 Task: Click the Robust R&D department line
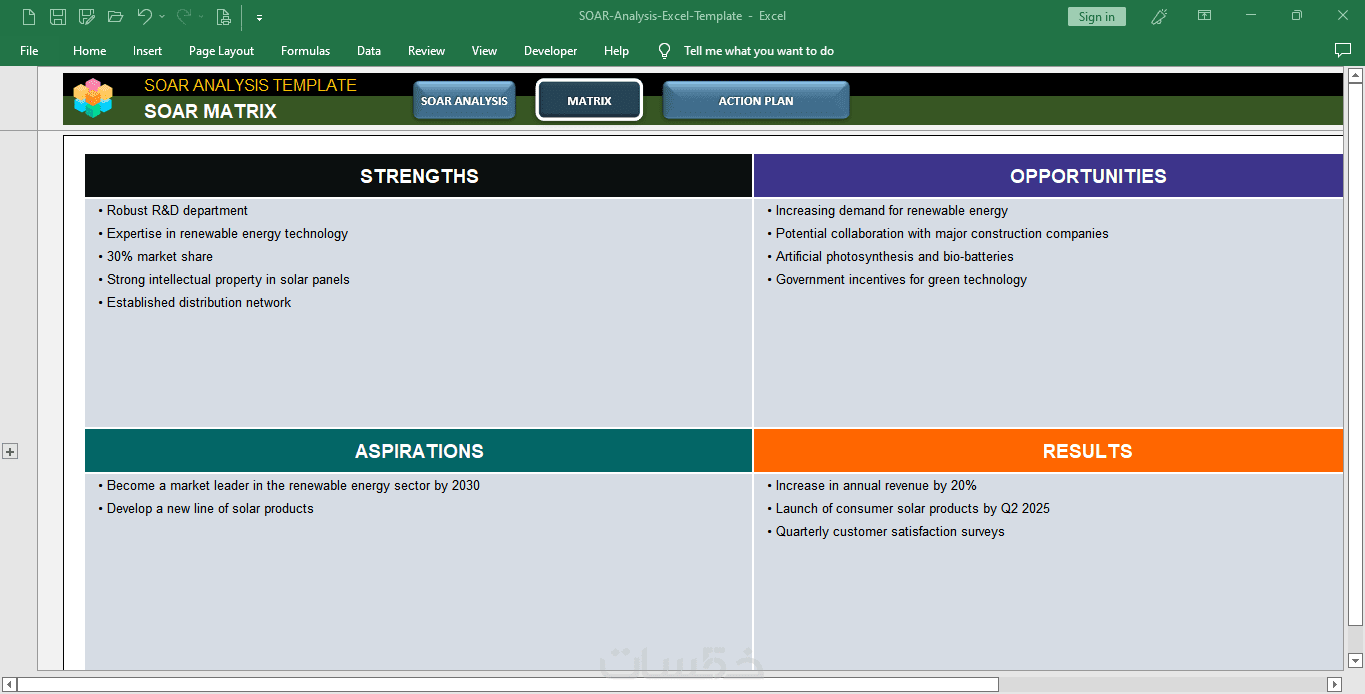pos(173,211)
